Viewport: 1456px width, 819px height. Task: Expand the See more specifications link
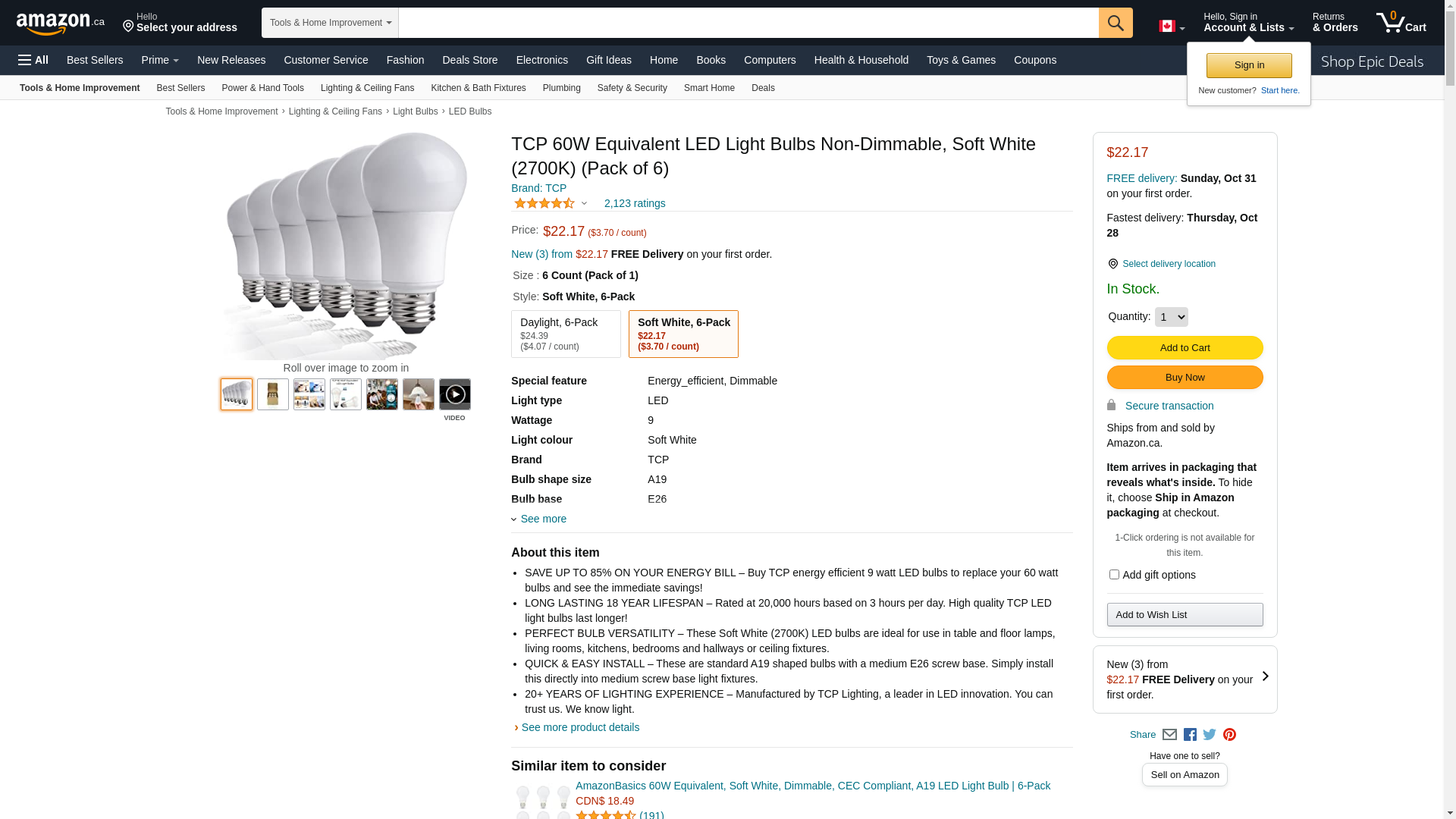(x=542, y=519)
